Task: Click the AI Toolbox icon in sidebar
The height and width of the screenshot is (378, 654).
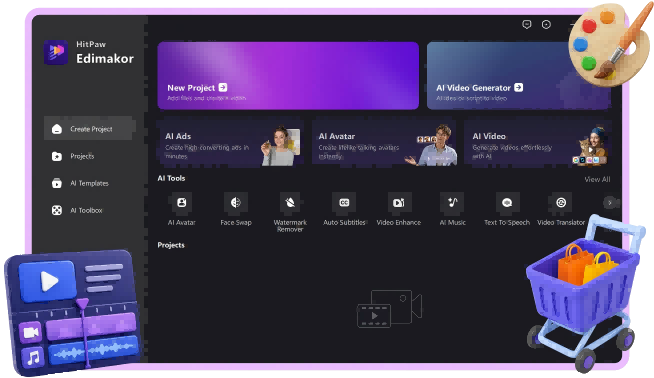Action: 57,210
